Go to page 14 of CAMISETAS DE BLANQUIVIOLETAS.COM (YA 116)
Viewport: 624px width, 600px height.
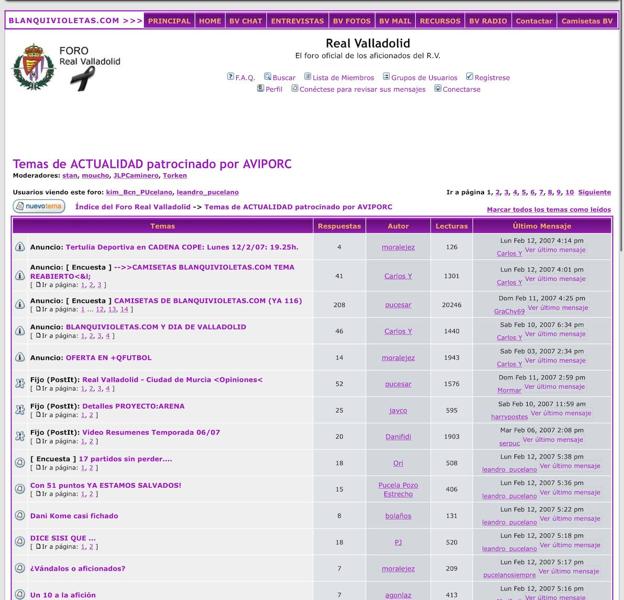tap(124, 310)
